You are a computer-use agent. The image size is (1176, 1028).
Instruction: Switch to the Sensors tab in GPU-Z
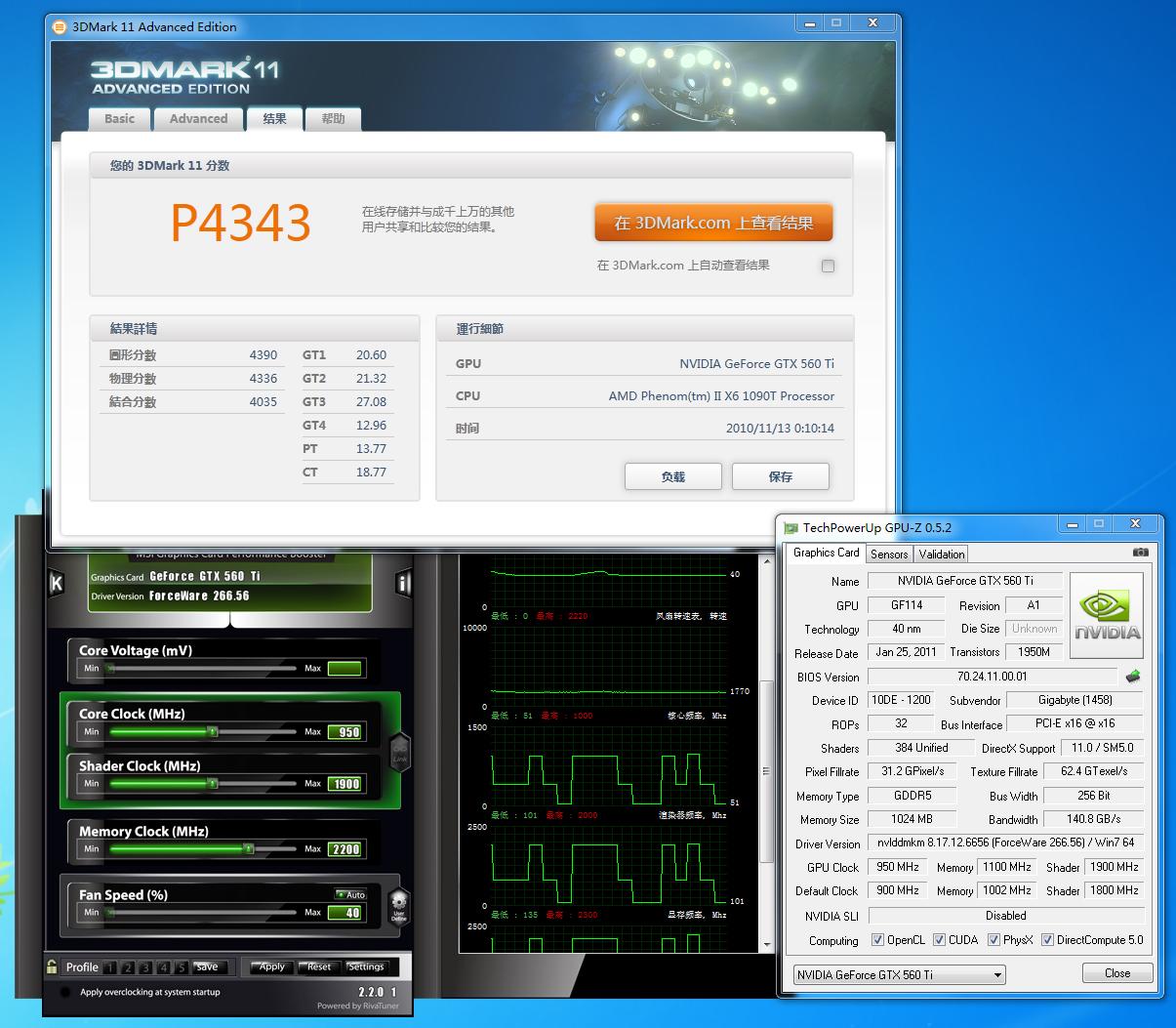(889, 554)
